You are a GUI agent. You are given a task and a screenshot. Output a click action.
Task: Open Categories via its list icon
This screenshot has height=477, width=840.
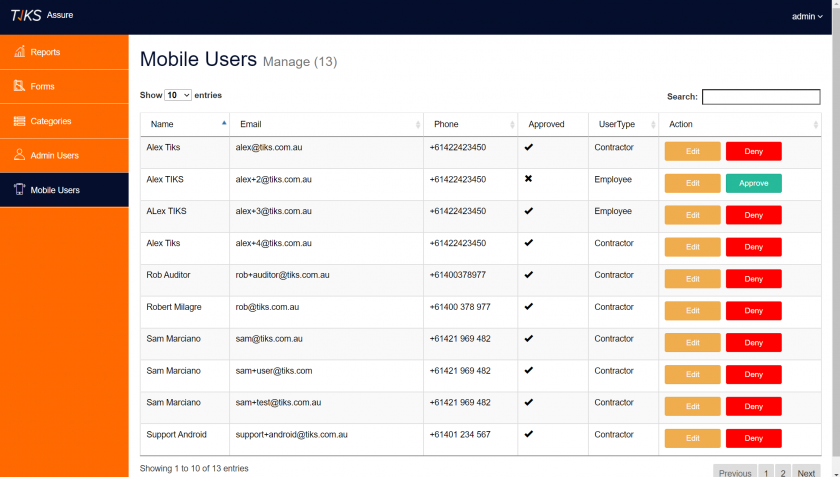tap(19, 121)
